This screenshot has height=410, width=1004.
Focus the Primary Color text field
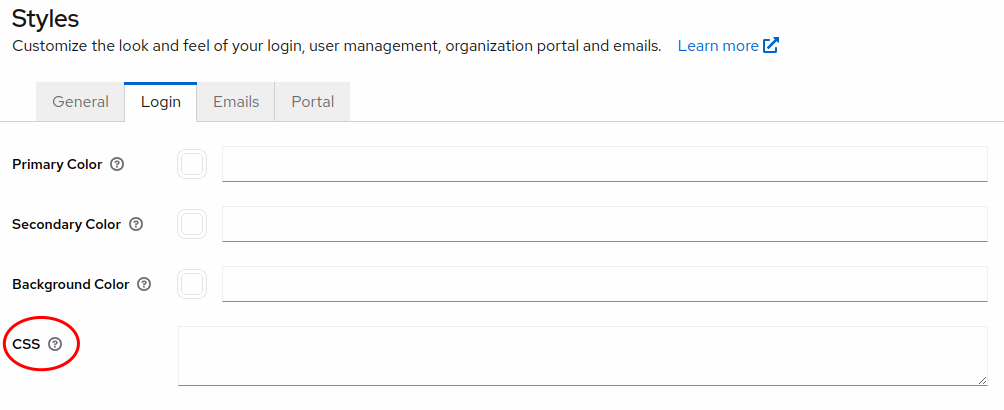tap(604, 164)
